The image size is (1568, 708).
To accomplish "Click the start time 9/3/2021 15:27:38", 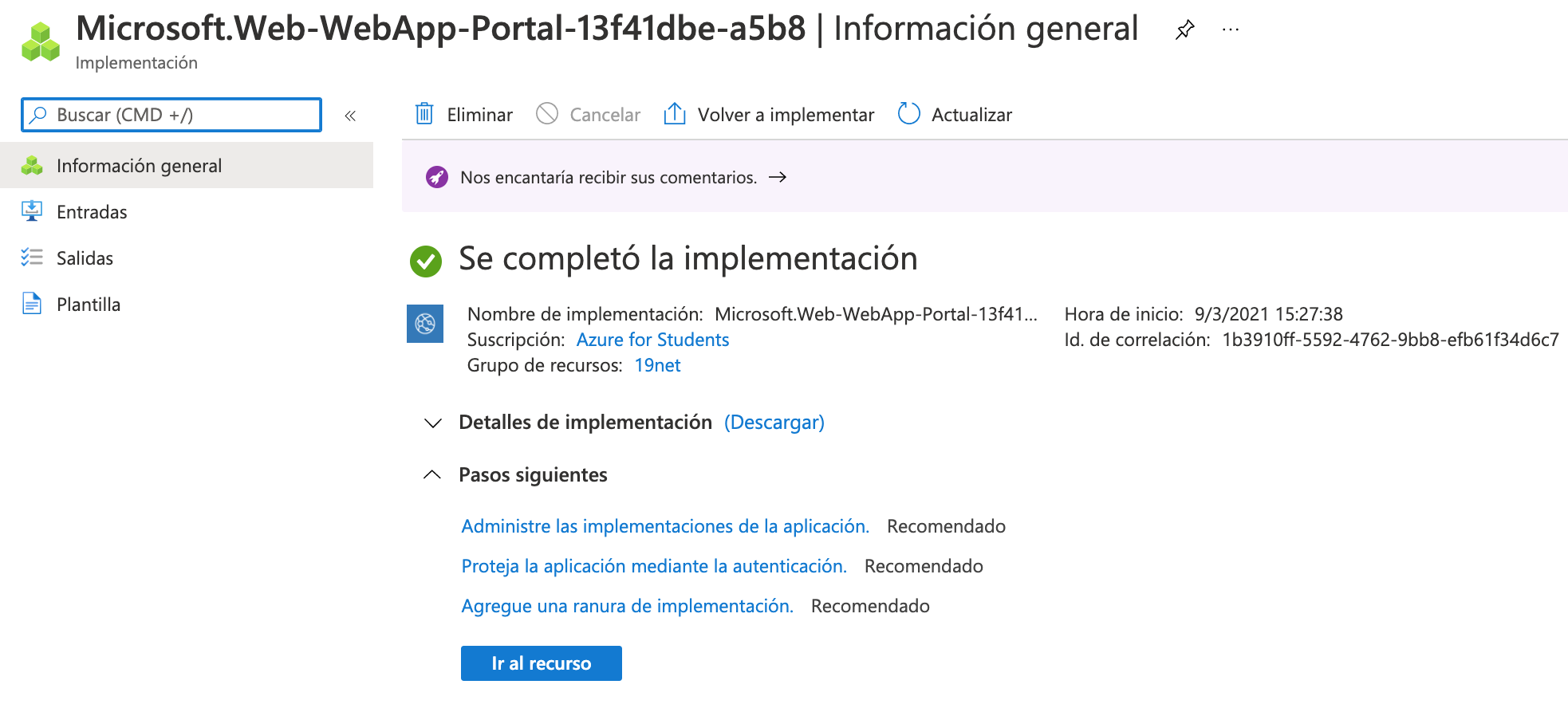I will [1269, 314].
